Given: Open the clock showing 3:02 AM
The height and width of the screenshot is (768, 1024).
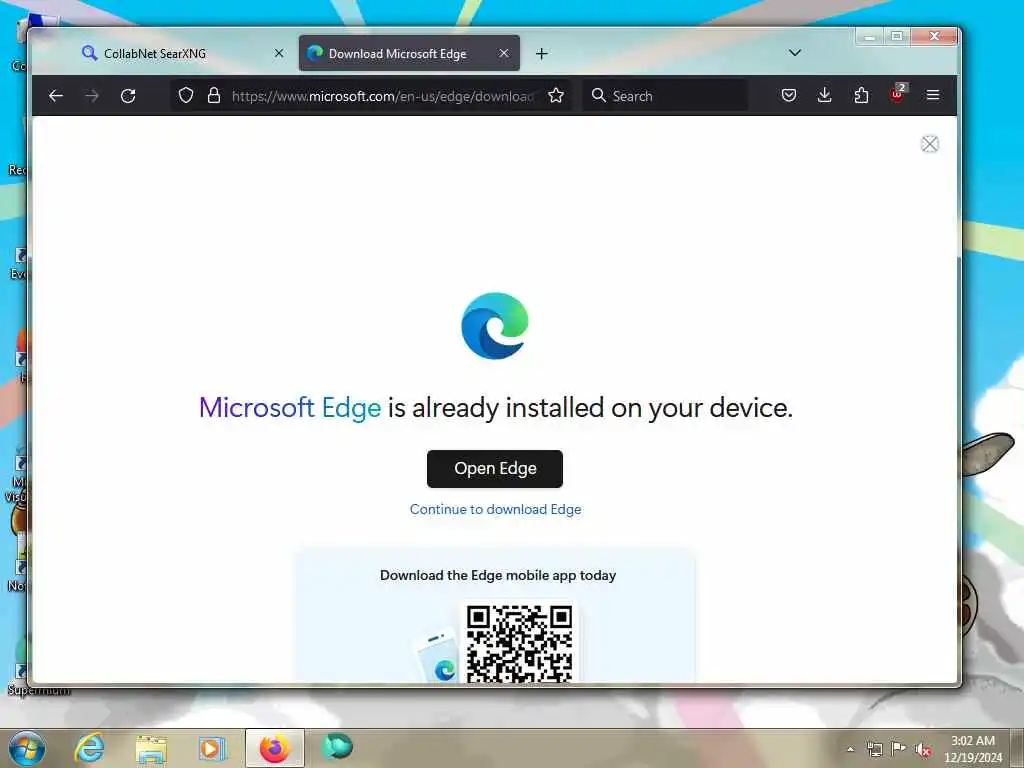Looking at the screenshot, I should pyautogui.click(x=972, y=748).
